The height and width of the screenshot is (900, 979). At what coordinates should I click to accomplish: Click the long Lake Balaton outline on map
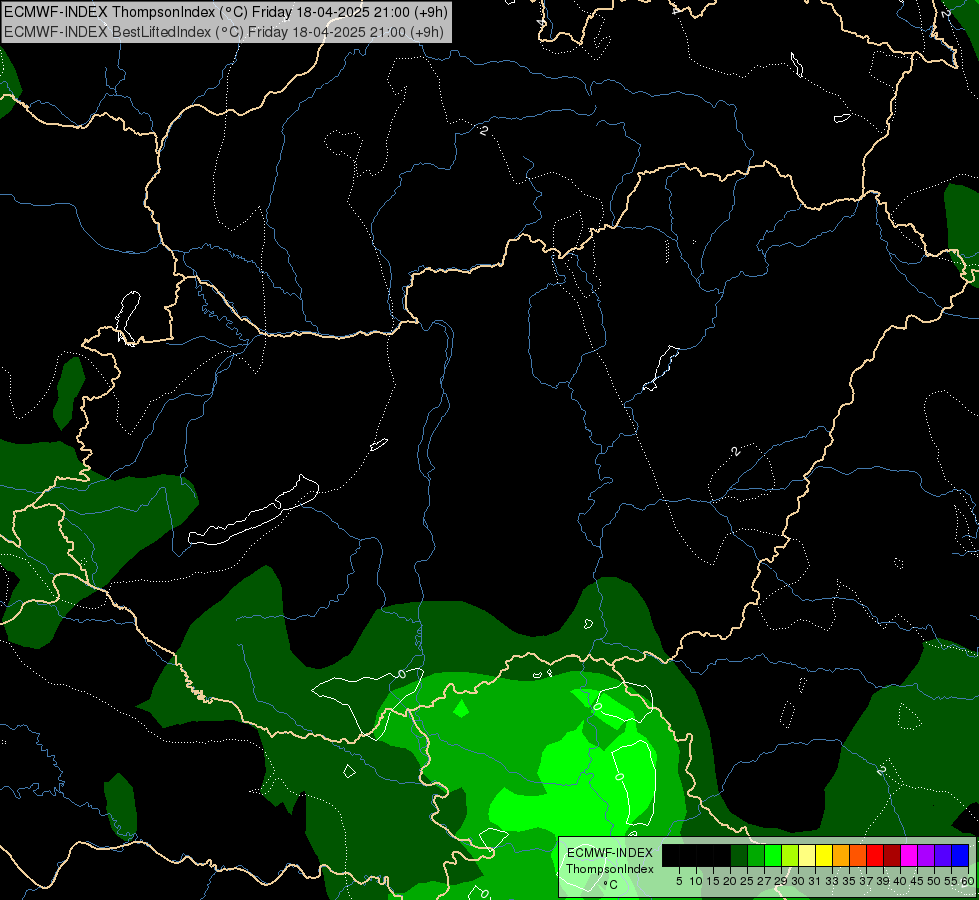[x=253, y=511]
